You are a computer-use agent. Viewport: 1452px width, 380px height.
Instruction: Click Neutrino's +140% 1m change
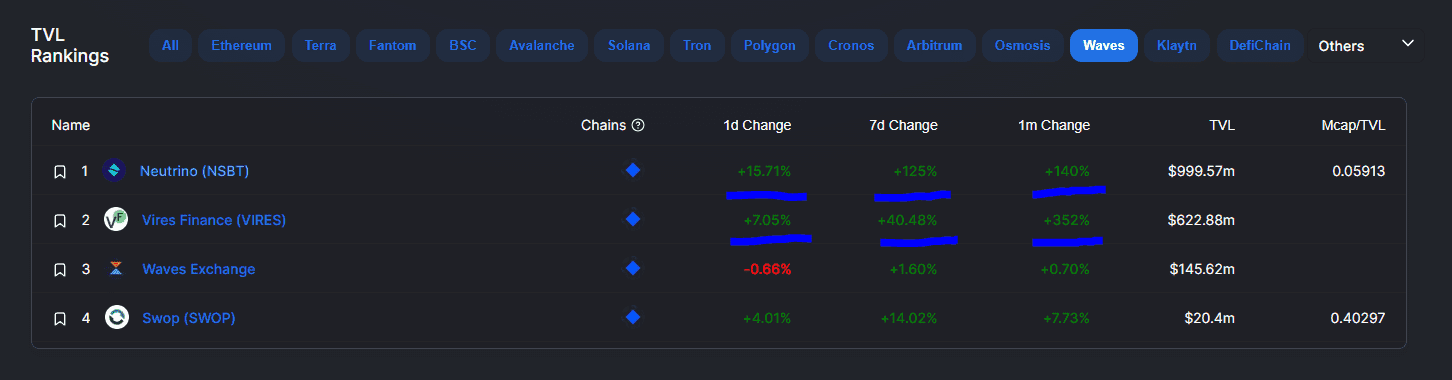[1067, 171]
